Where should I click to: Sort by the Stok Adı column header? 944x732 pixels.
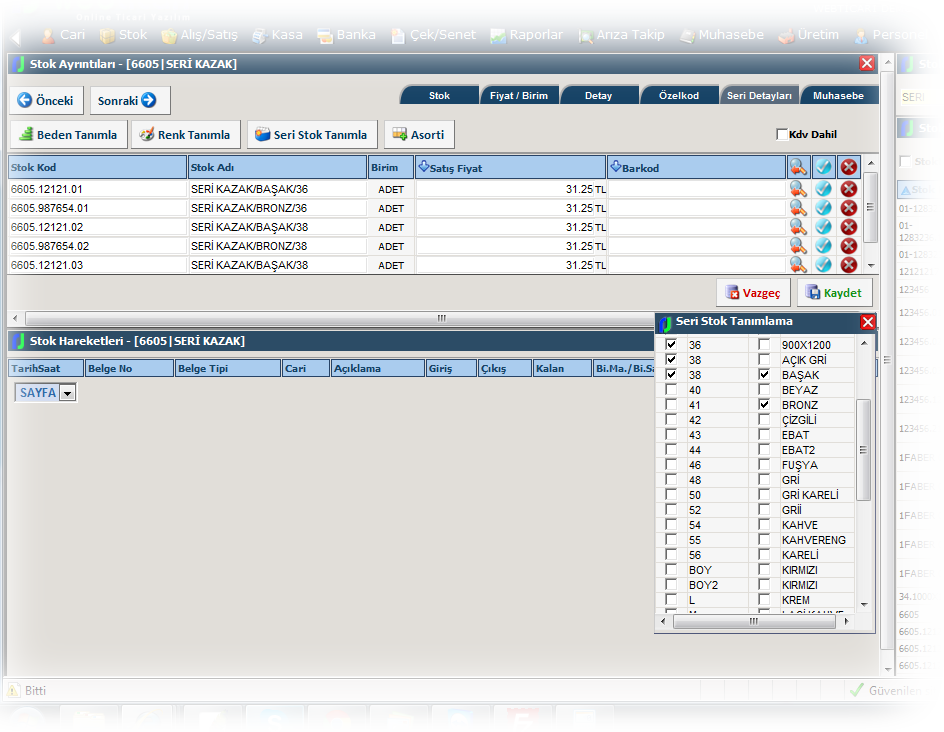(277, 167)
